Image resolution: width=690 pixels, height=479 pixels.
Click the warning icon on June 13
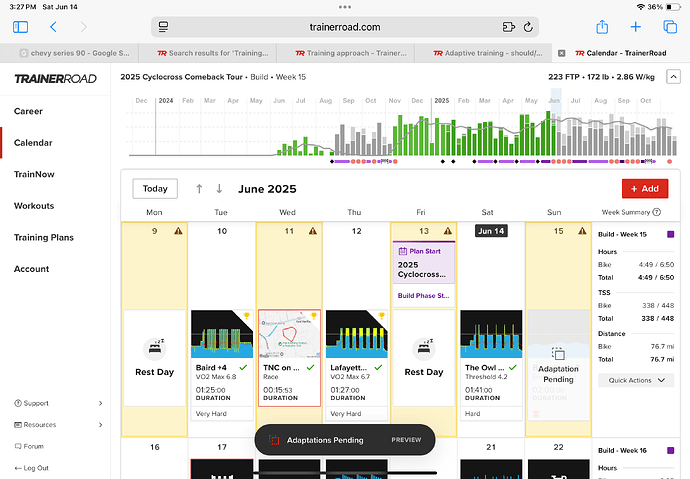pos(448,231)
